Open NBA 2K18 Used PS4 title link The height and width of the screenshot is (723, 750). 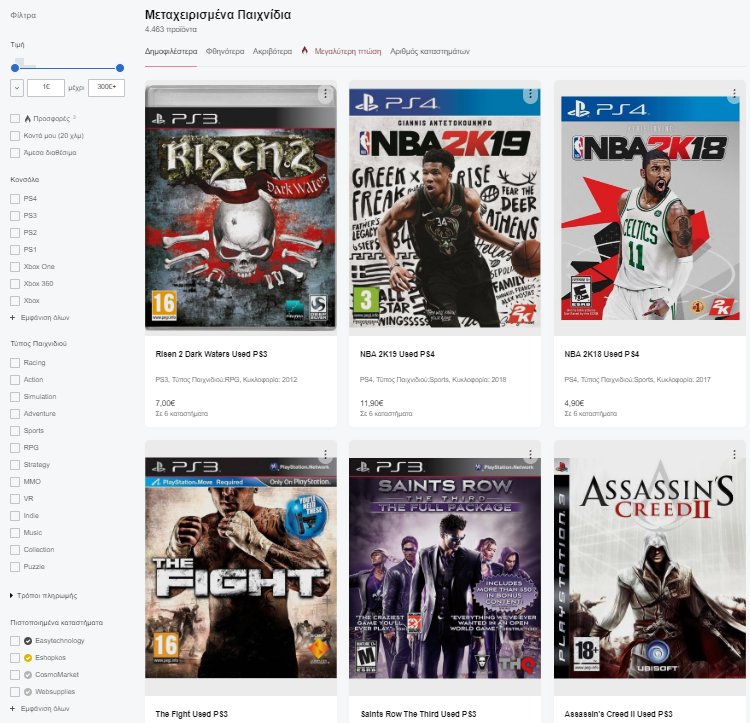click(x=601, y=354)
